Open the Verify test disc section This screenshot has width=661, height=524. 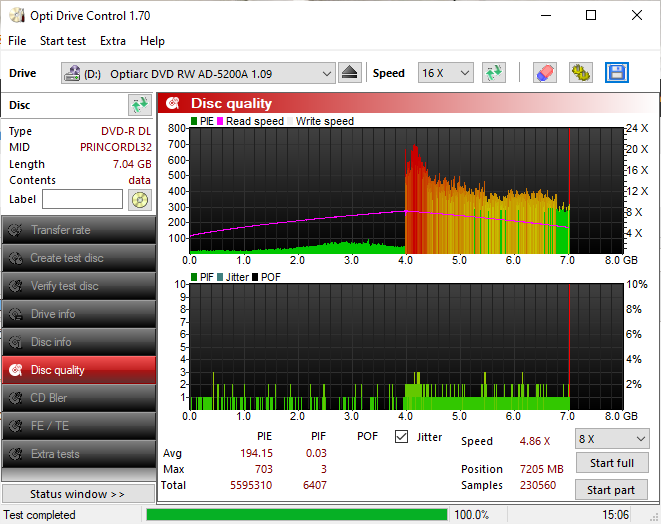pos(79,286)
